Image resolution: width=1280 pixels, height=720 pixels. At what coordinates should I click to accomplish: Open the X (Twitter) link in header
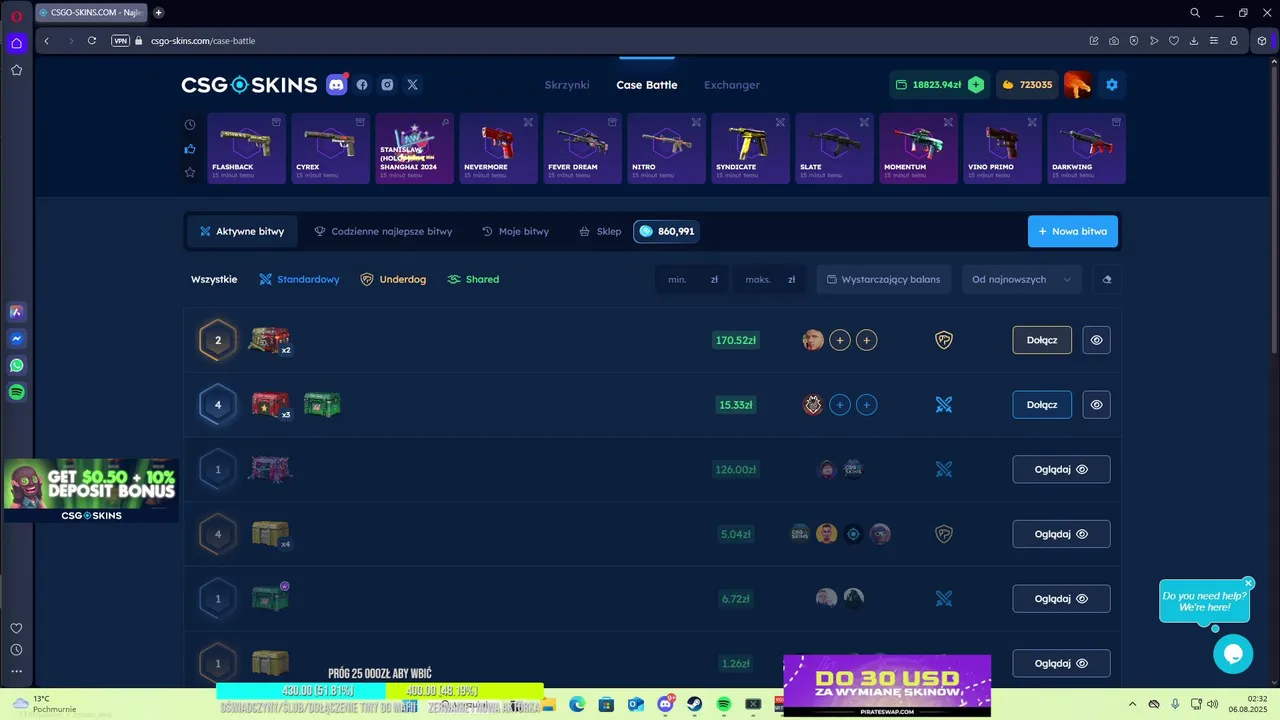412,85
